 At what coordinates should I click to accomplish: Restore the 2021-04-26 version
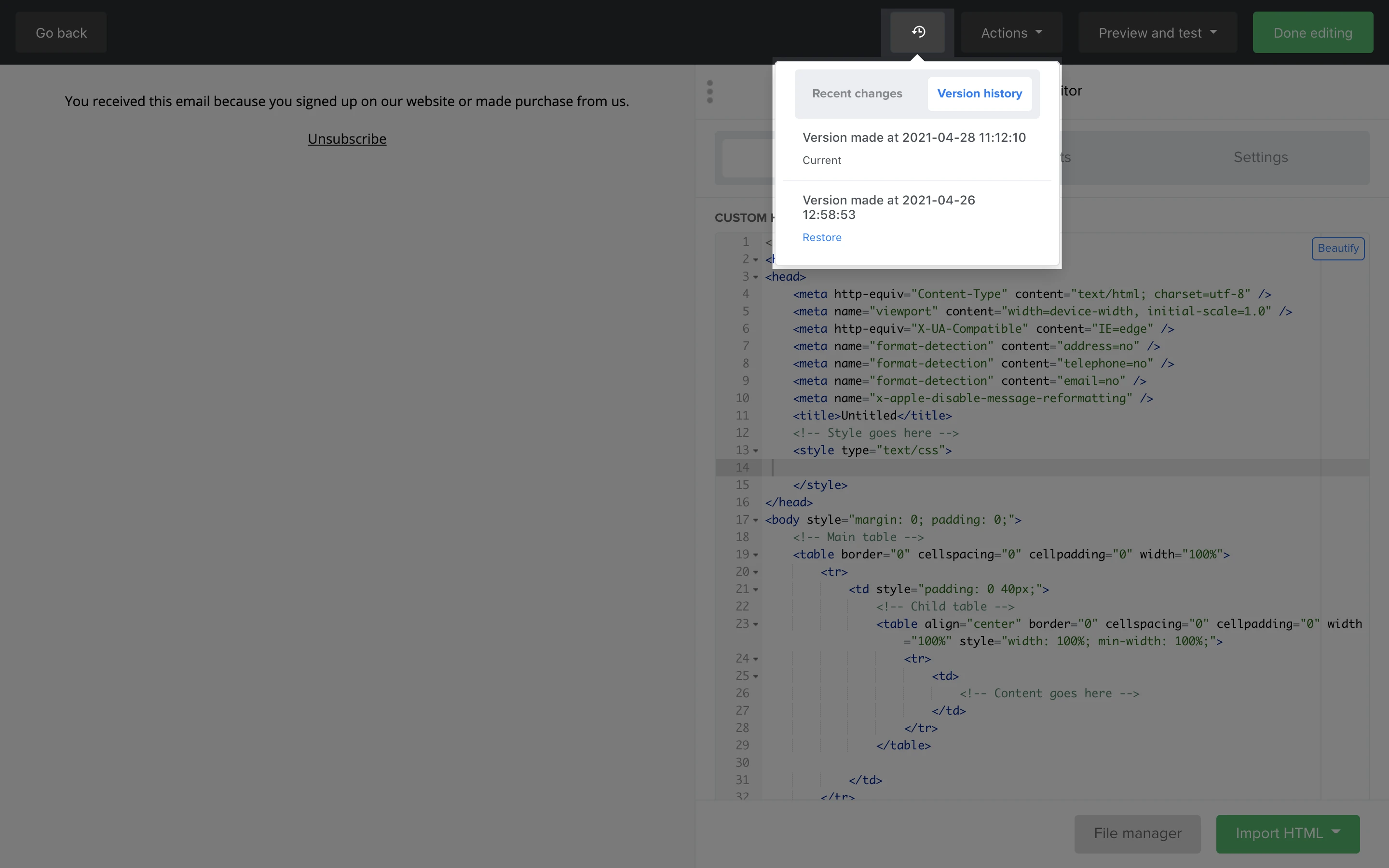tap(821, 238)
